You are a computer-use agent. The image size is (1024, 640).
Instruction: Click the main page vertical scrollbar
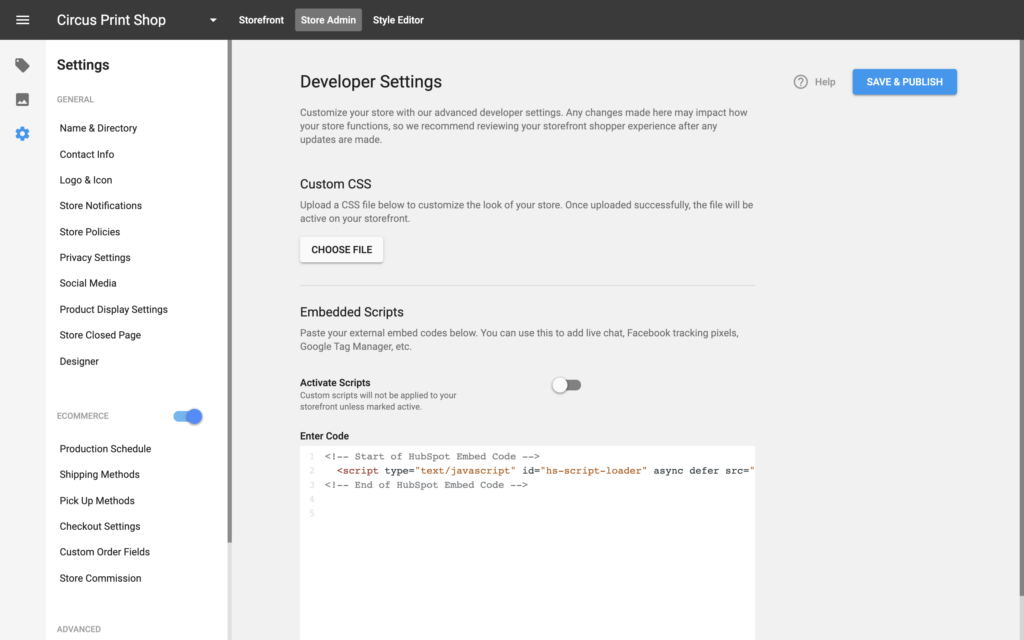(x=1021, y=317)
